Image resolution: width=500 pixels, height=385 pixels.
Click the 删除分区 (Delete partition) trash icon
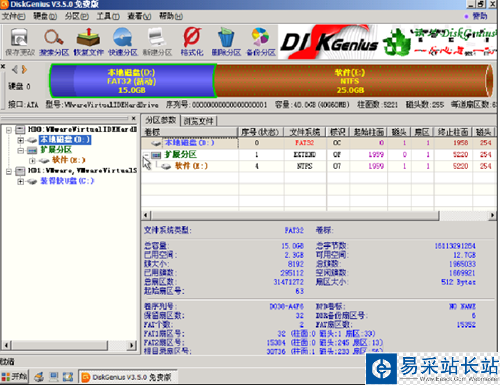(226, 41)
